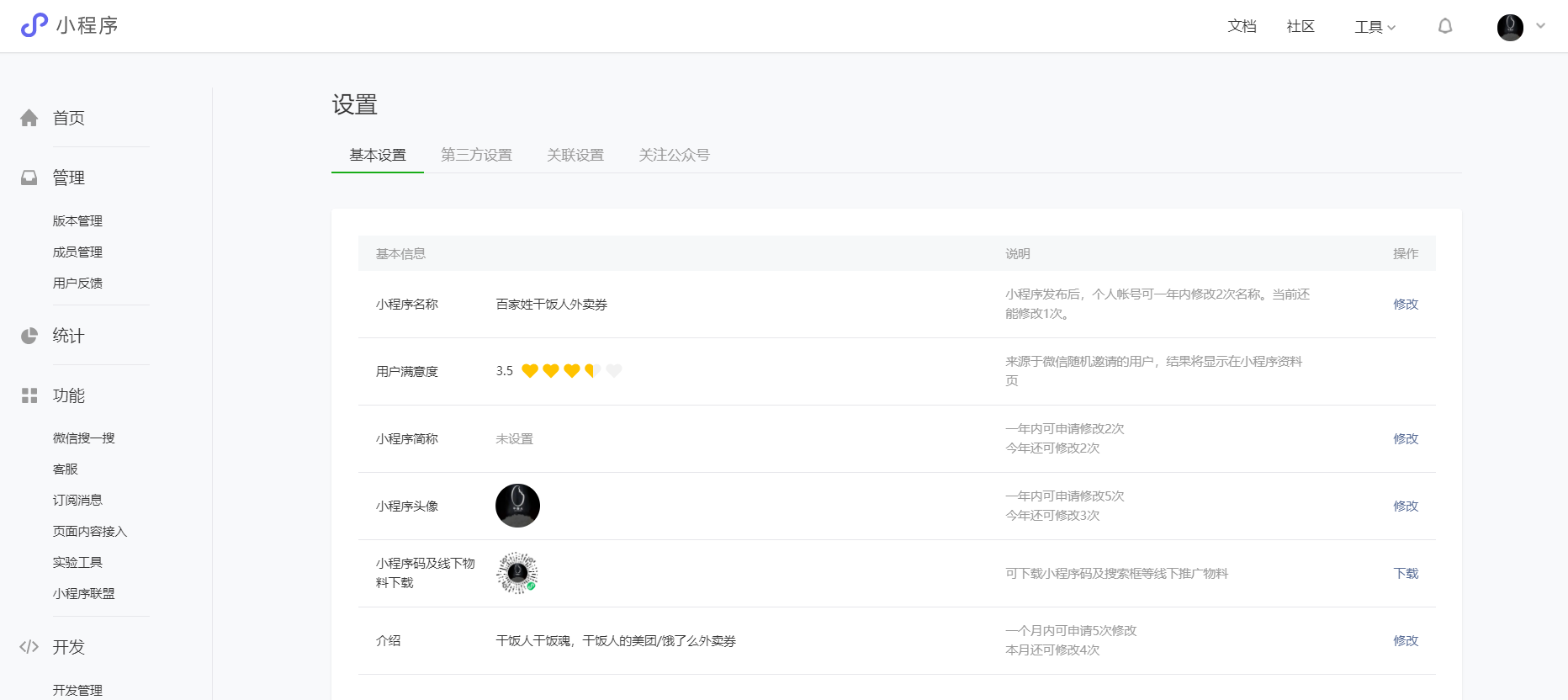Open 订阅消息 page
The width and height of the screenshot is (1568, 700).
[77, 500]
